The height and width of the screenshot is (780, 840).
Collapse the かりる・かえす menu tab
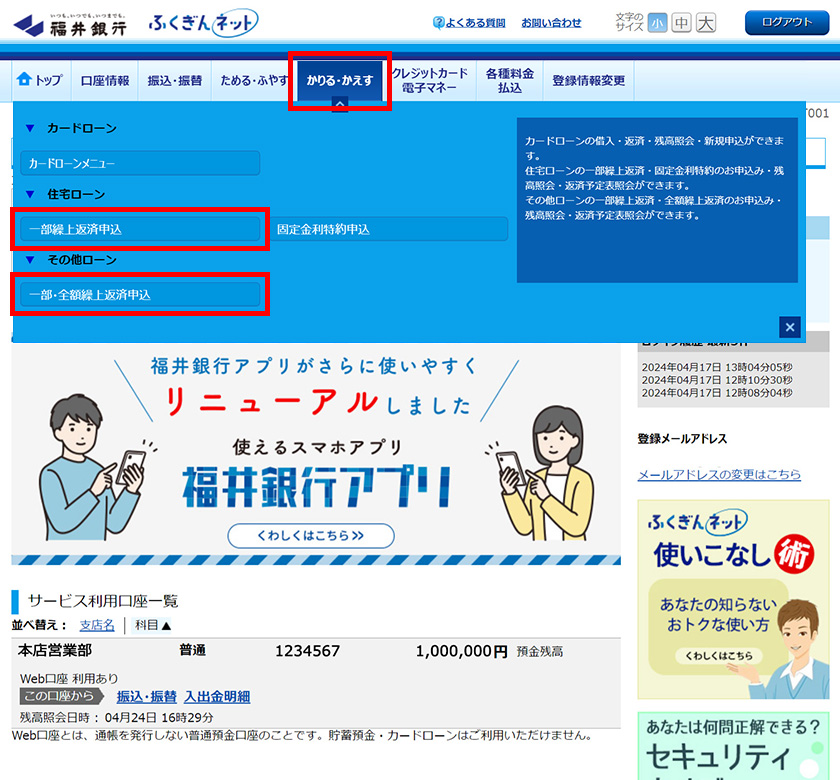pos(340,81)
